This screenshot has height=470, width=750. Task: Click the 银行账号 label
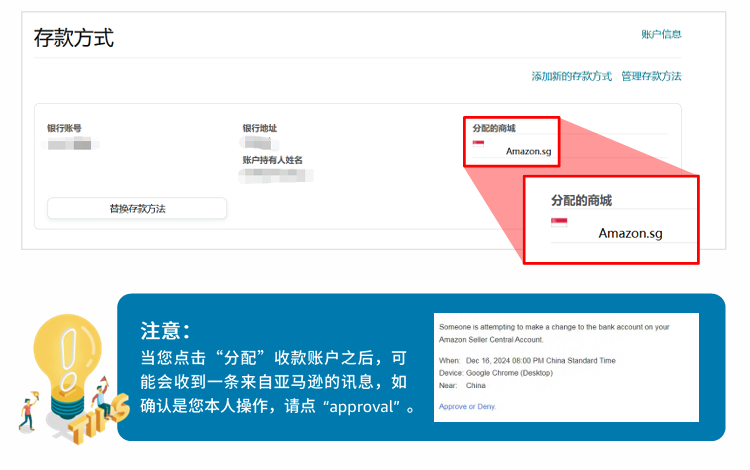[x=64, y=129]
